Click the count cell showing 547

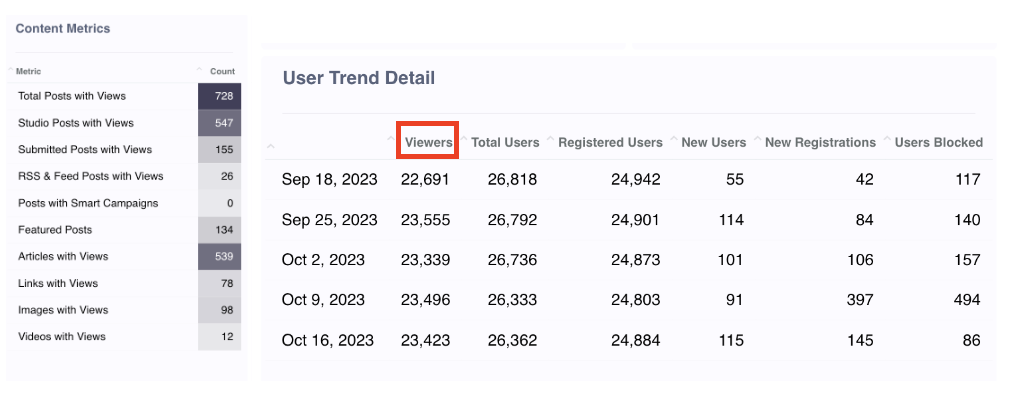point(220,123)
